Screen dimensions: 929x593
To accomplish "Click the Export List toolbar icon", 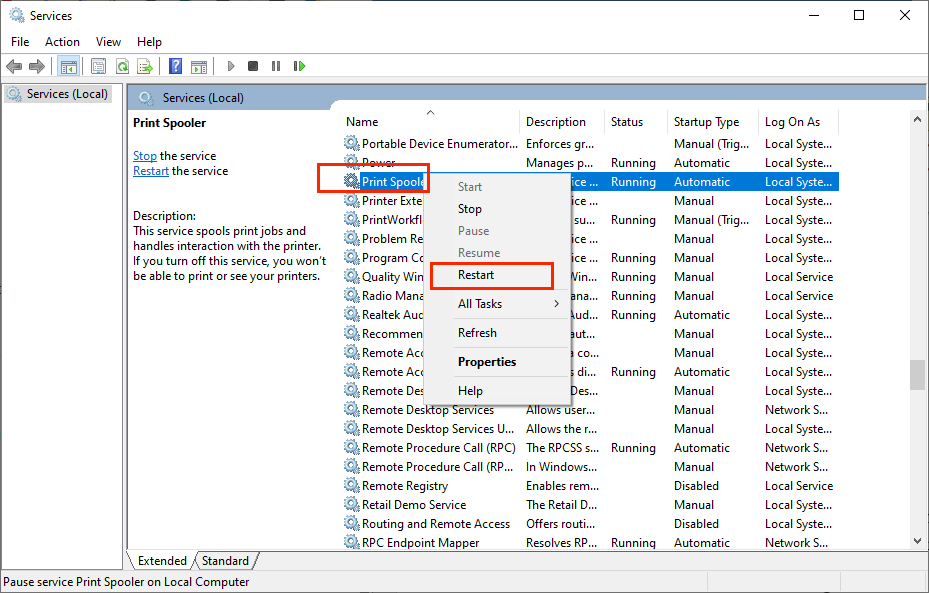I will pyautogui.click(x=145, y=66).
